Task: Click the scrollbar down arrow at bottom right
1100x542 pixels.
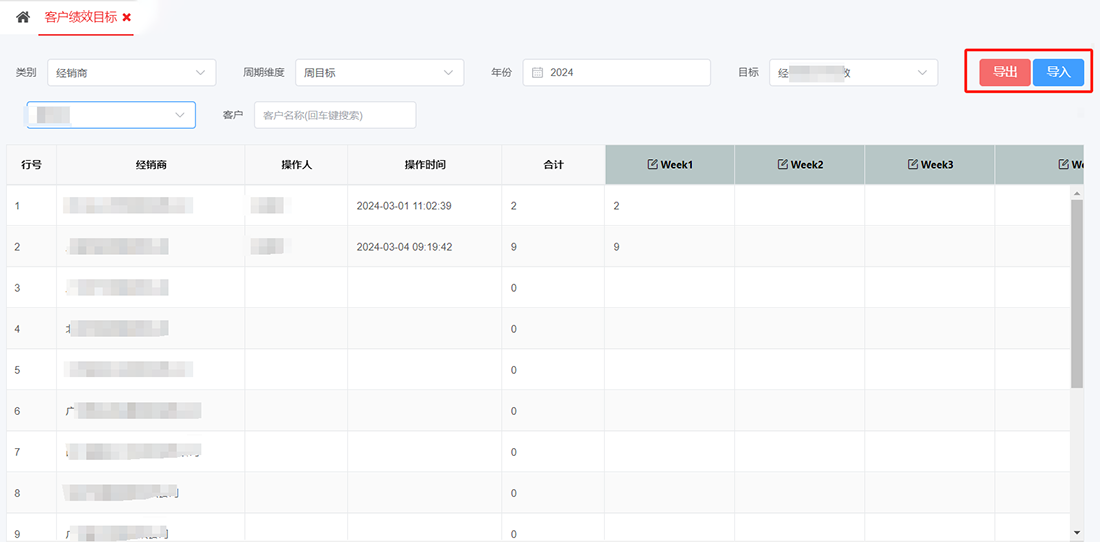Action: point(1077,532)
